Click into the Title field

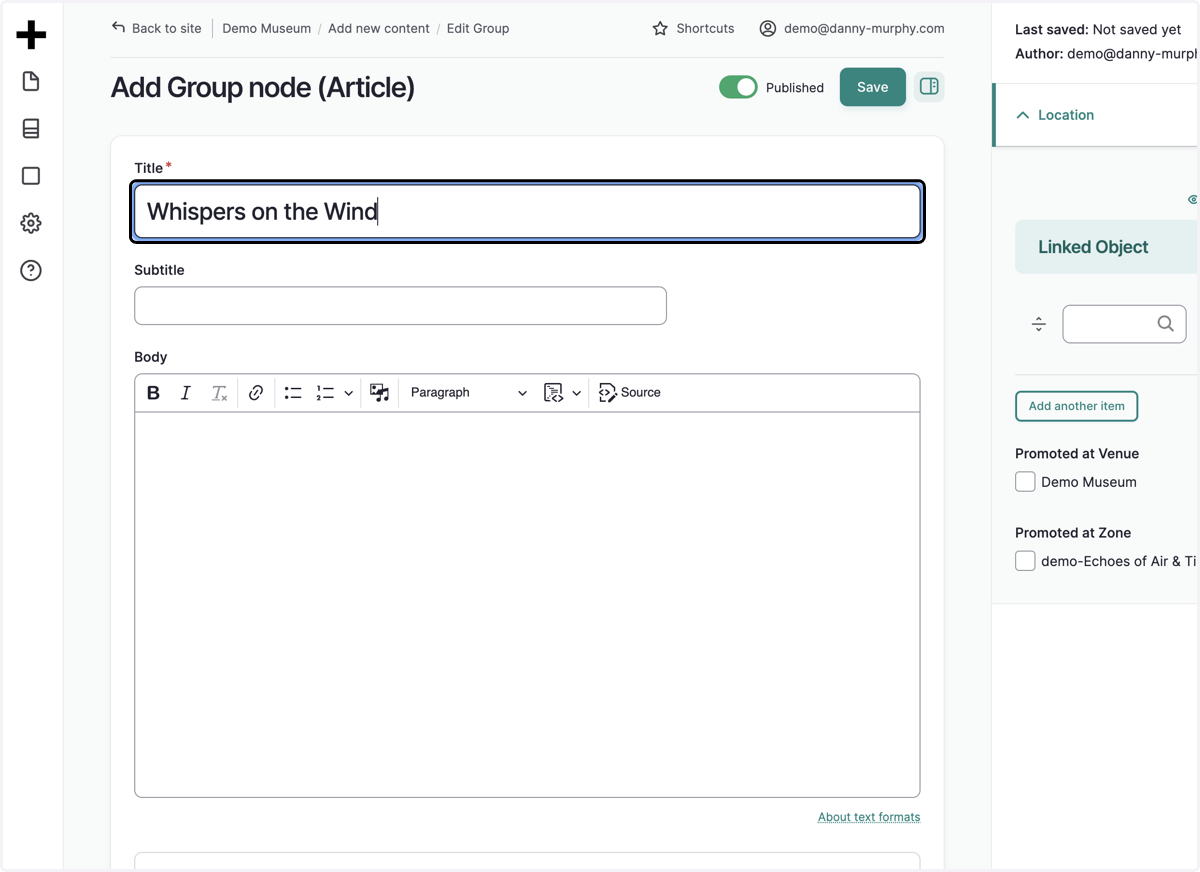[x=527, y=211]
